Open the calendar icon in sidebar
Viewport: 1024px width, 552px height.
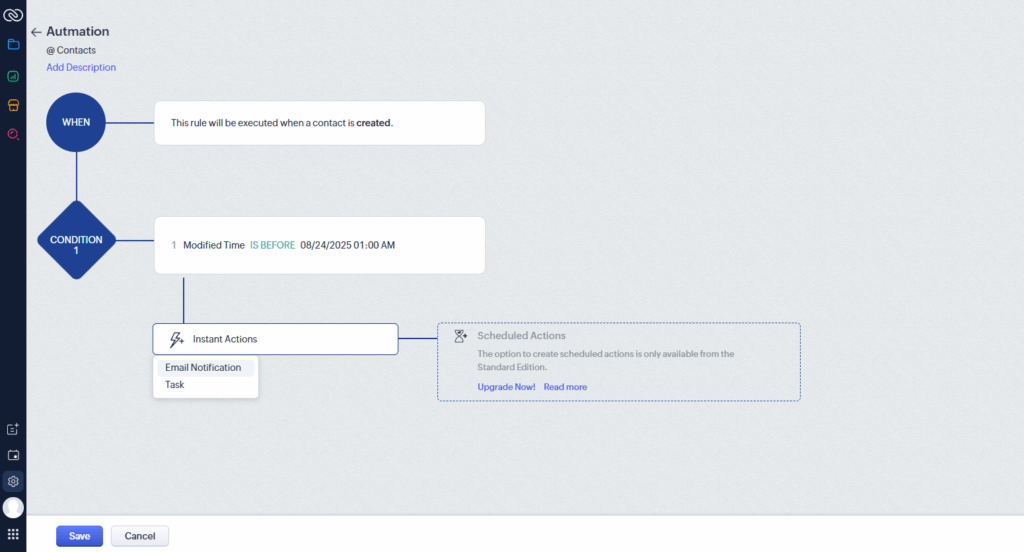[x=13, y=455]
